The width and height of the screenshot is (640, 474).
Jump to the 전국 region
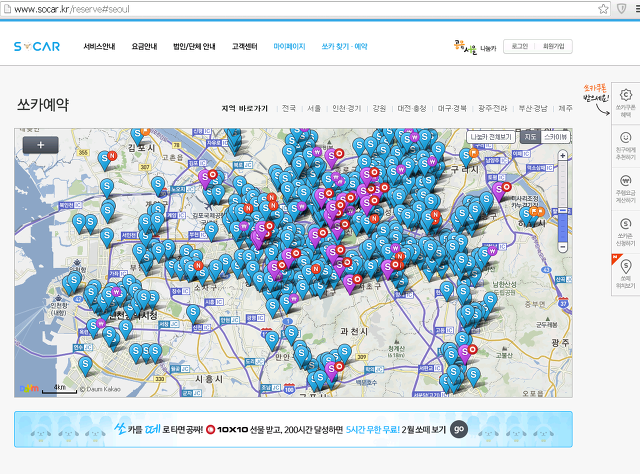pyautogui.click(x=289, y=108)
